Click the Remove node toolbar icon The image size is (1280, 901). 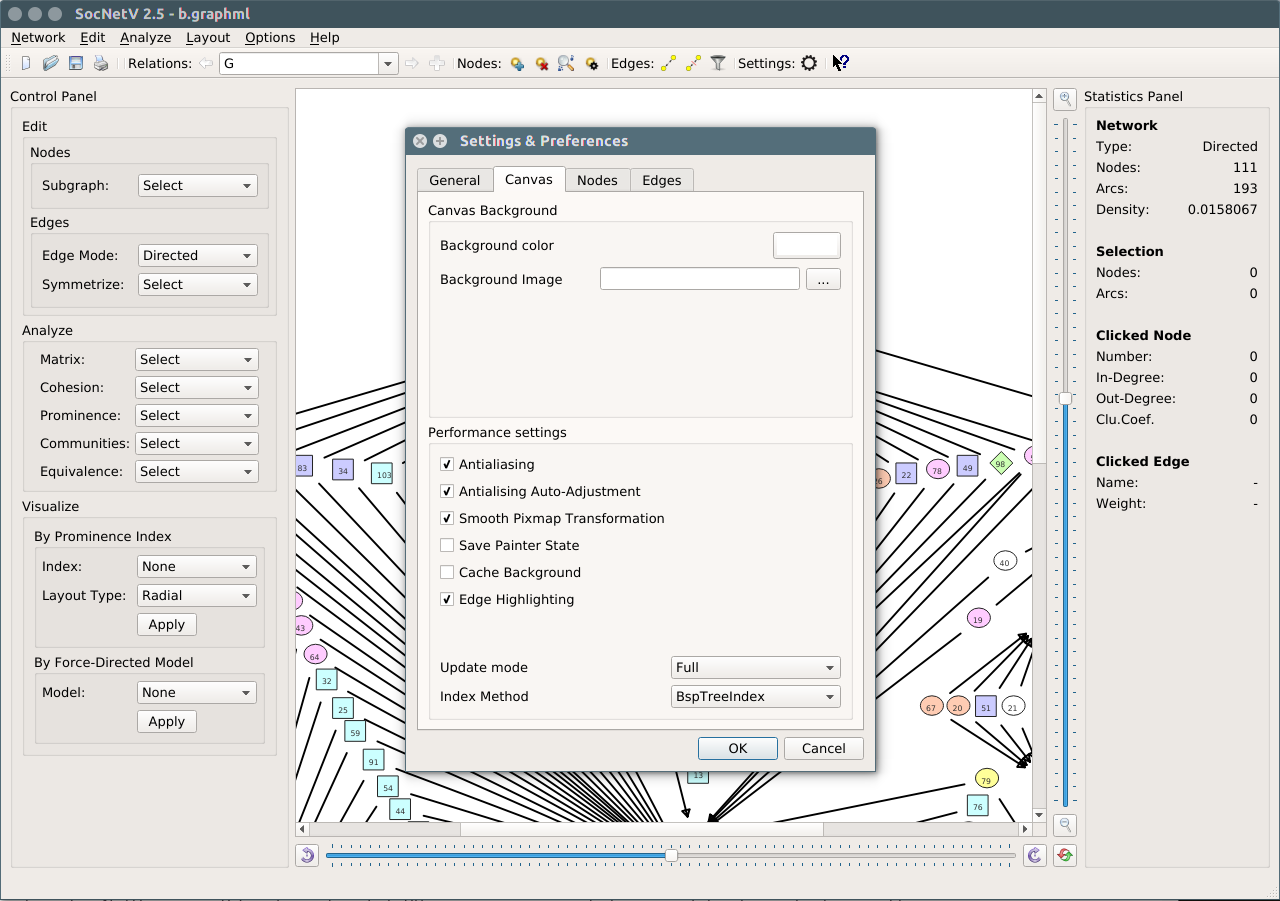tap(542, 63)
